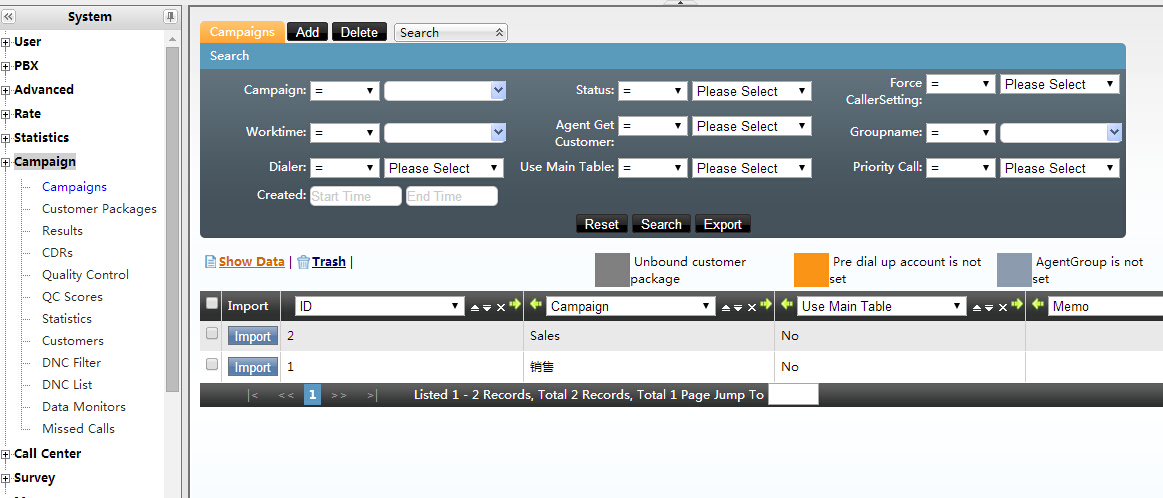Click Import button for the Sales campaign
Screen dimensions: 1163x498
click(x=252, y=337)
